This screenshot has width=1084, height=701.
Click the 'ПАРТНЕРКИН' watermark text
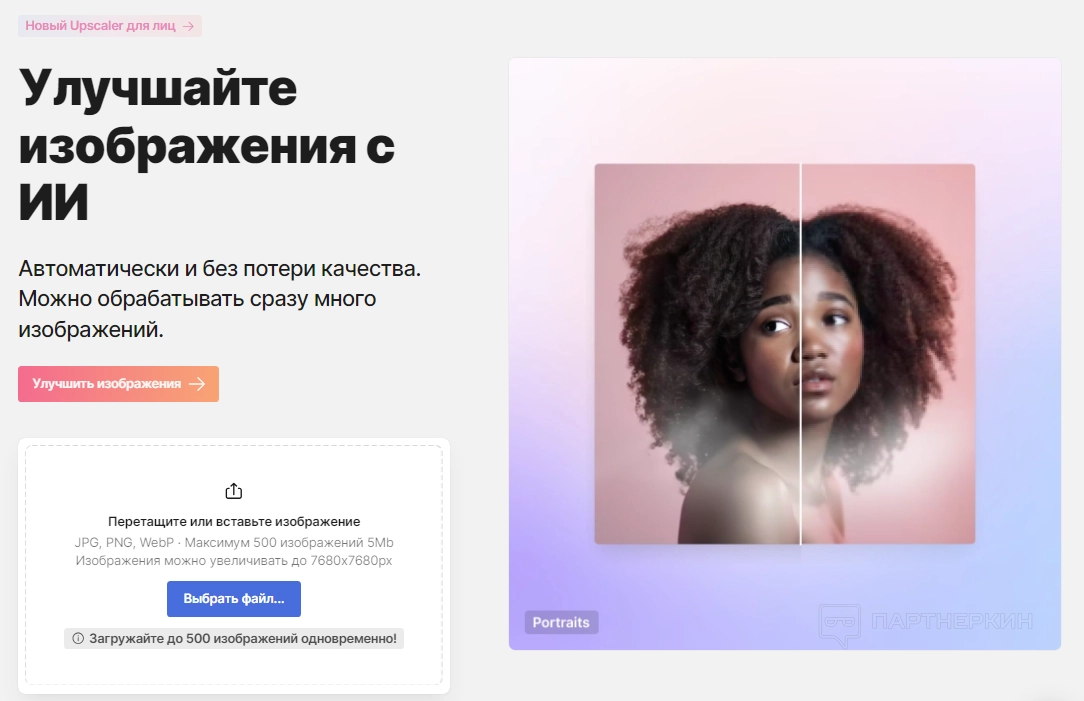tap(952, 621)
